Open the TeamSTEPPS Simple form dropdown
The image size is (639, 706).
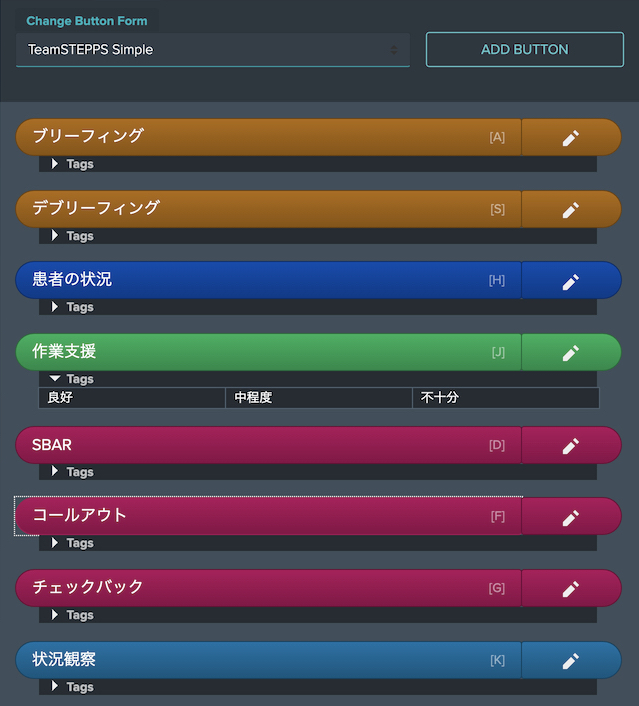pos(213,50)
